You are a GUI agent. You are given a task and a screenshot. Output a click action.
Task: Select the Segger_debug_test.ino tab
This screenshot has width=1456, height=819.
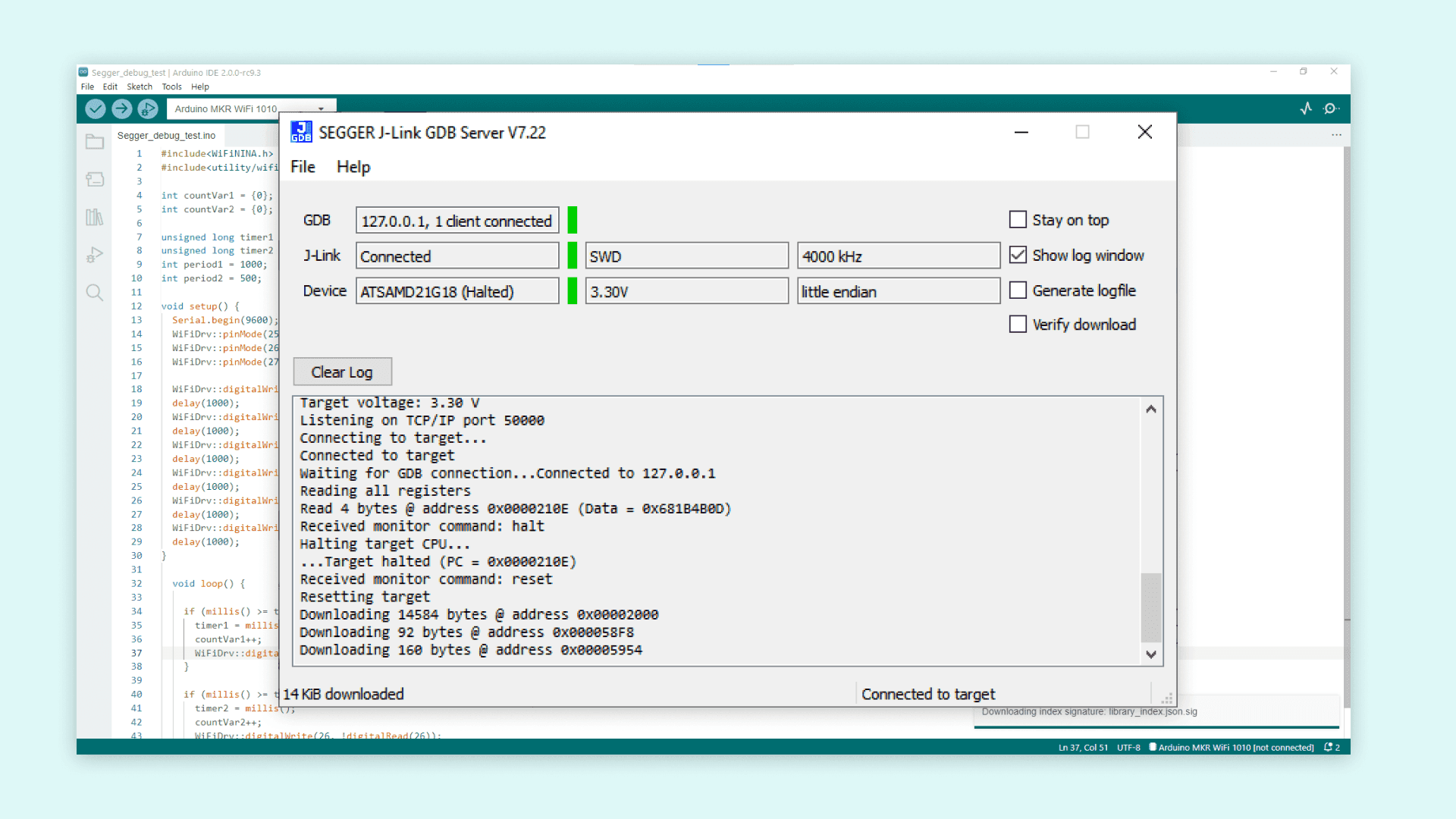[167, 135]
